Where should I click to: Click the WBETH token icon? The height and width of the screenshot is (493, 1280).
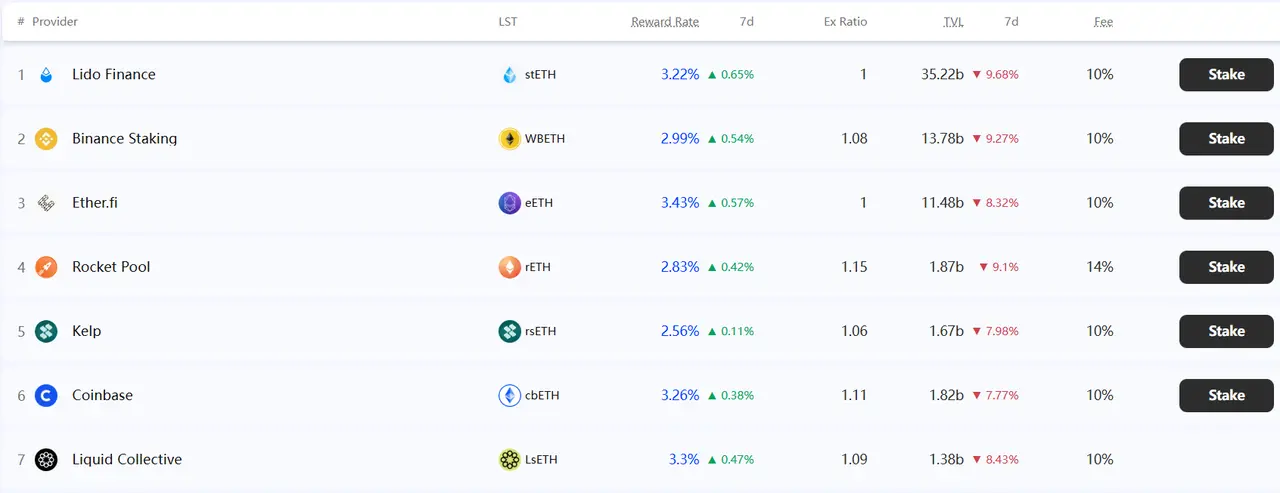click(x=510, y=139)
